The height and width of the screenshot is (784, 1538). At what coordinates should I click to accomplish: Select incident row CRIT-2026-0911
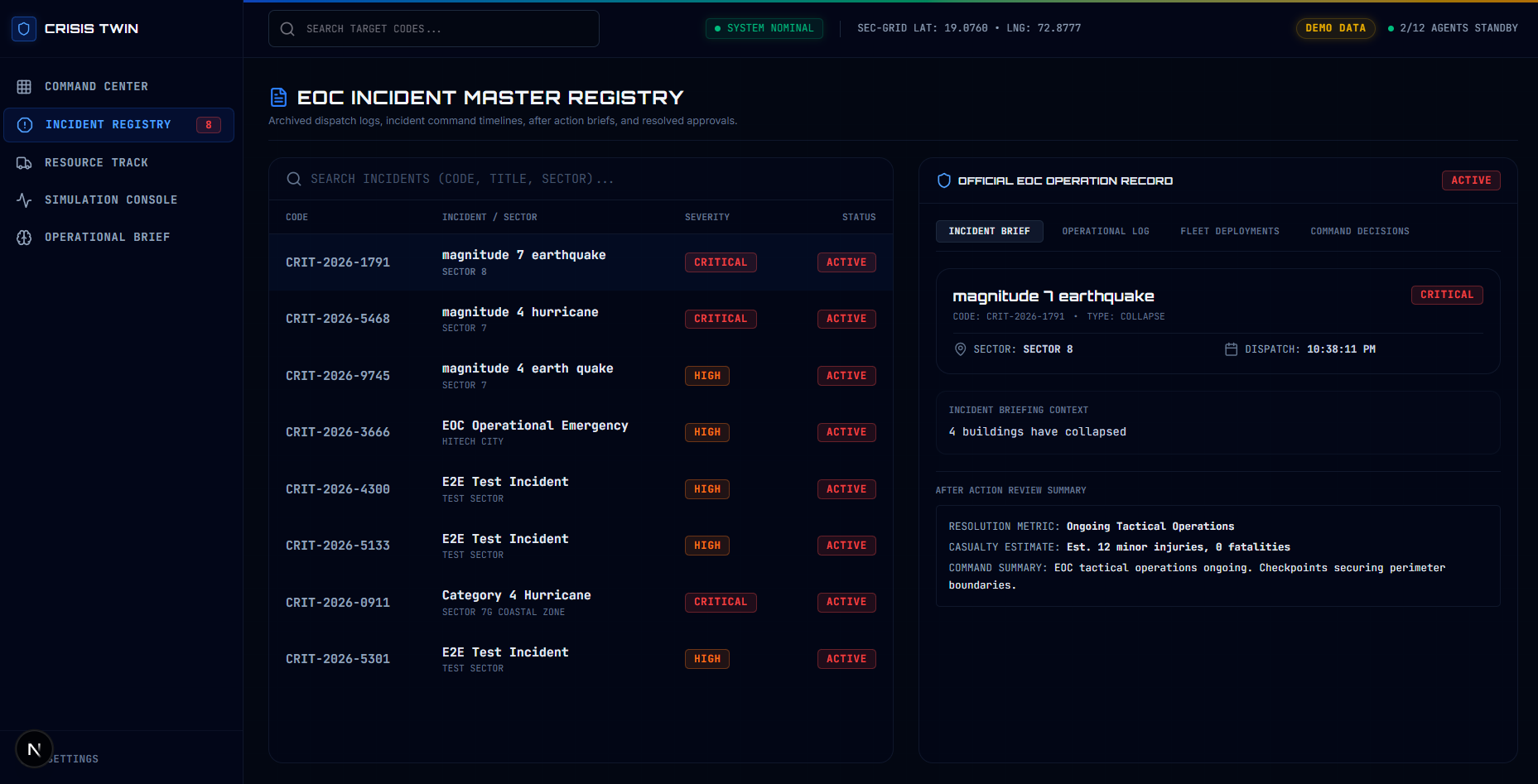(x=581, y=603)
